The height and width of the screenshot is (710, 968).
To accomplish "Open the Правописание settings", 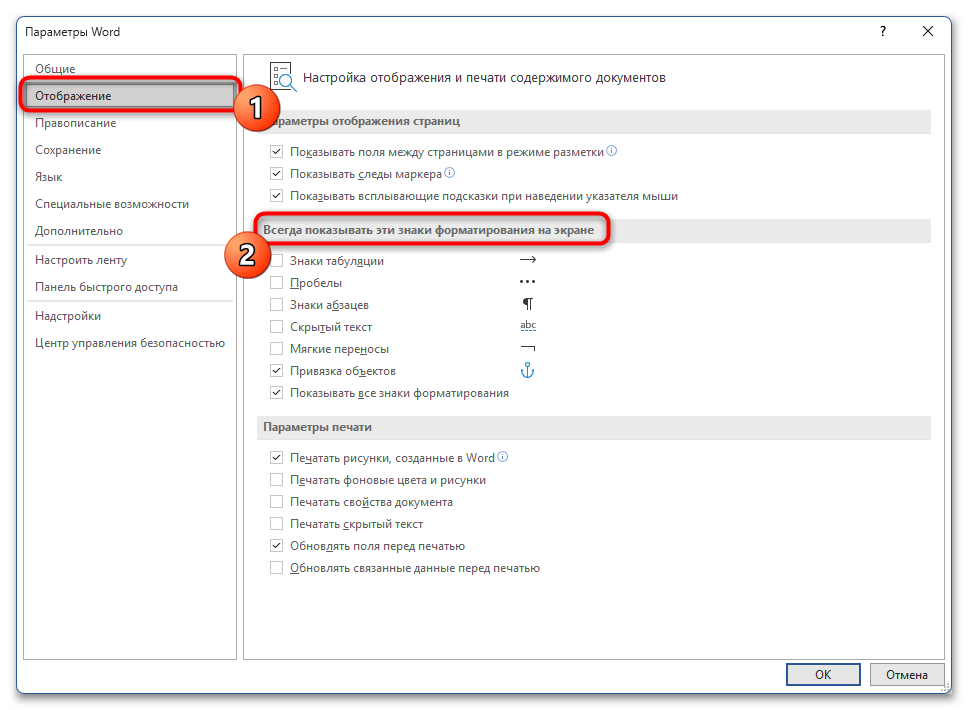I will click(130, 123).
